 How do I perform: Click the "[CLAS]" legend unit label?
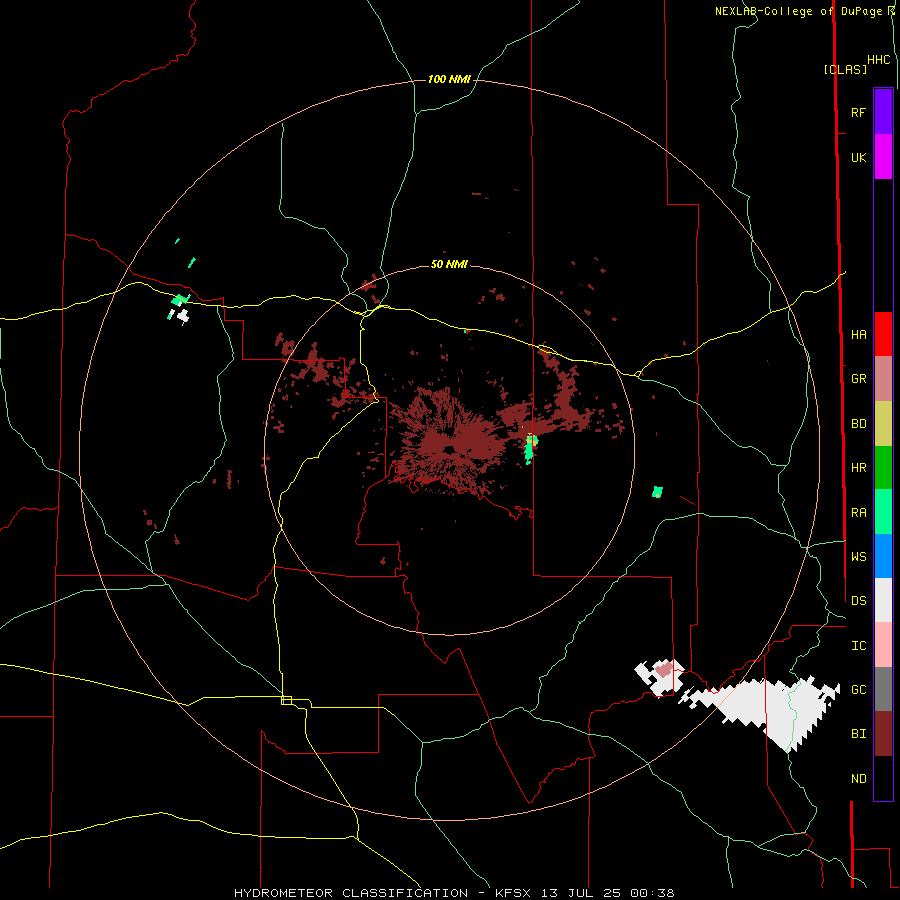[x=845, y=69]
